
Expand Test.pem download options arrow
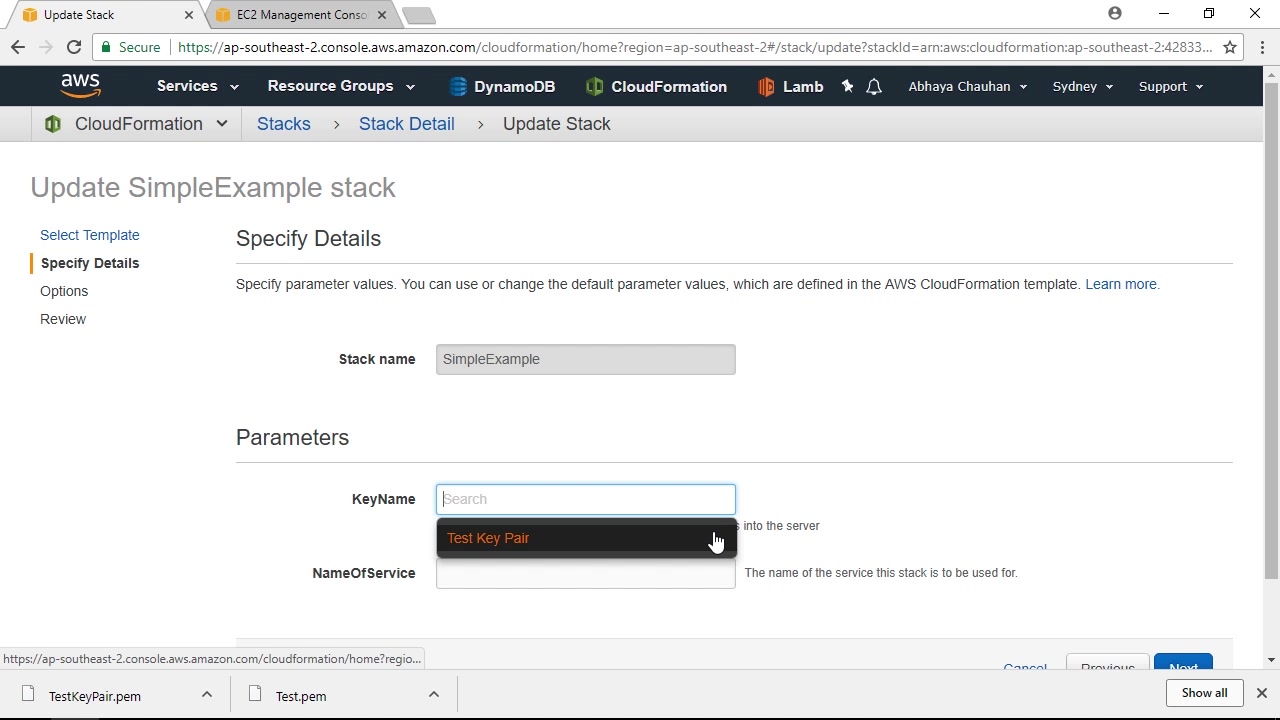(434, 695)
